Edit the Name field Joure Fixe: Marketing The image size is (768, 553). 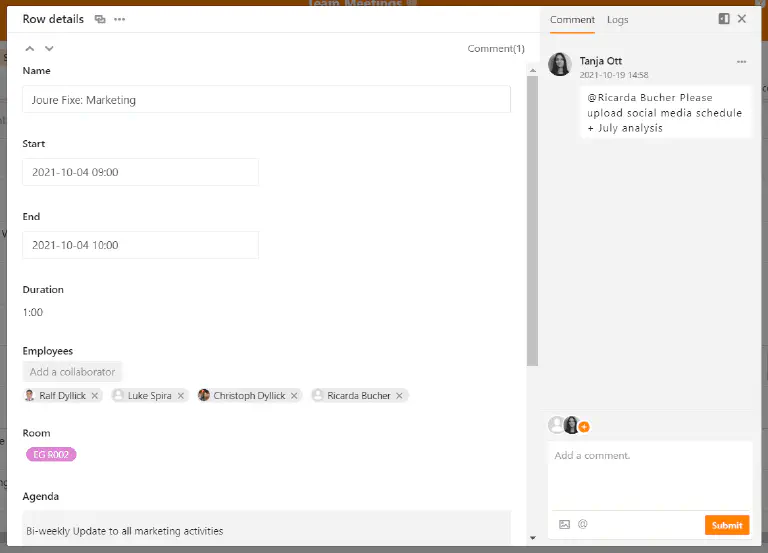(x=266, y=99)
